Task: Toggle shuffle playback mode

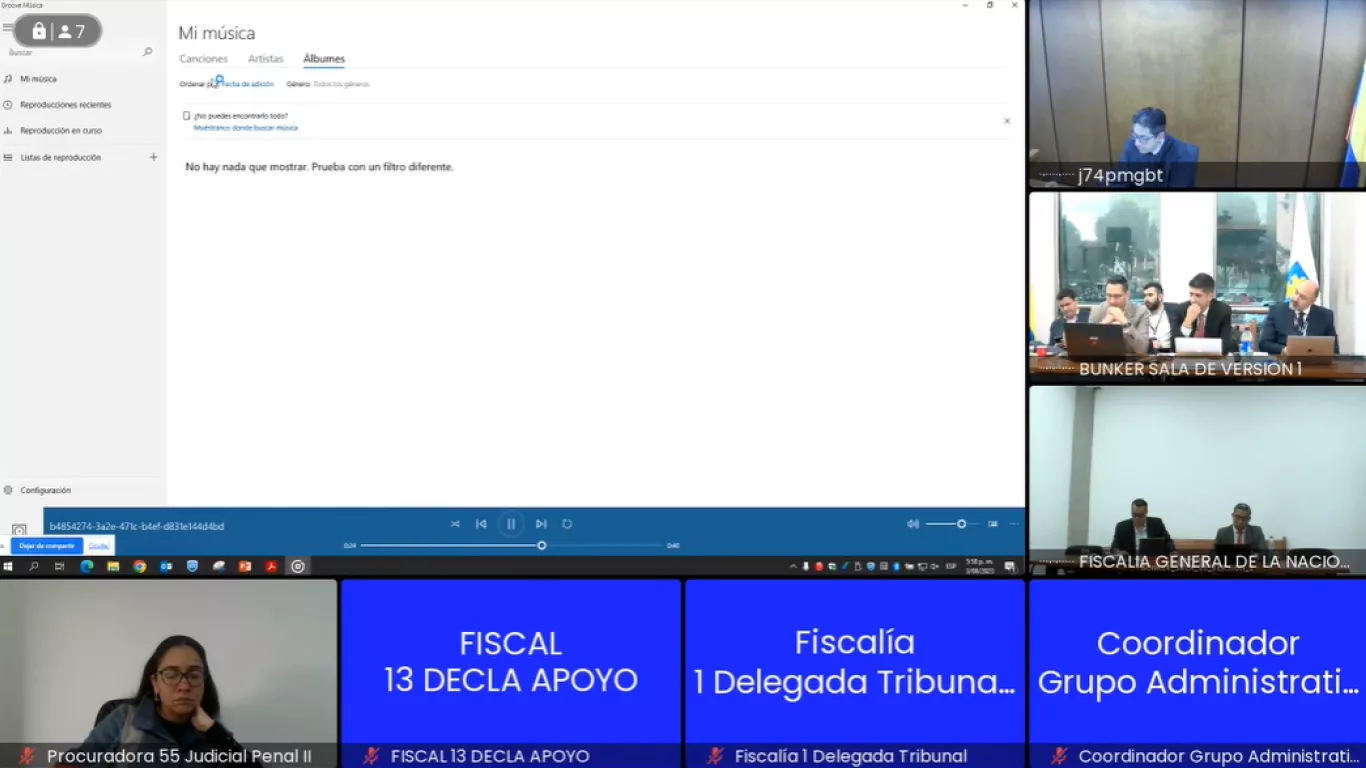Action: (455, 523)
